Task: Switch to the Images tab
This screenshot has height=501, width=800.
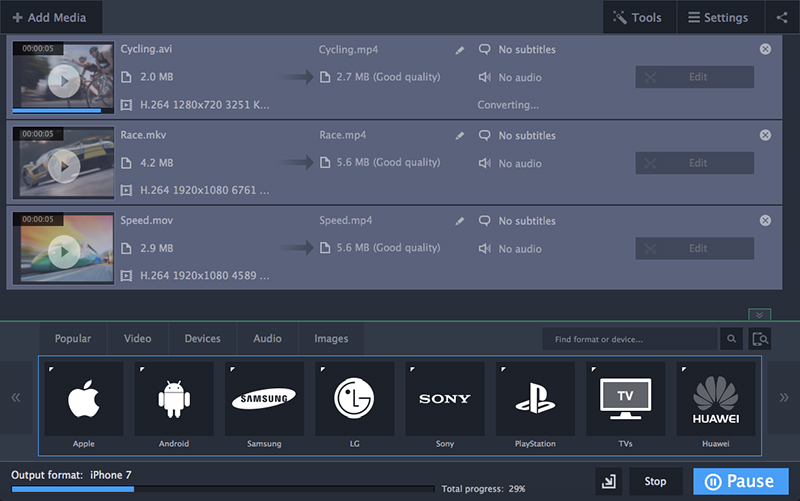Action: (x=331, y=338)
